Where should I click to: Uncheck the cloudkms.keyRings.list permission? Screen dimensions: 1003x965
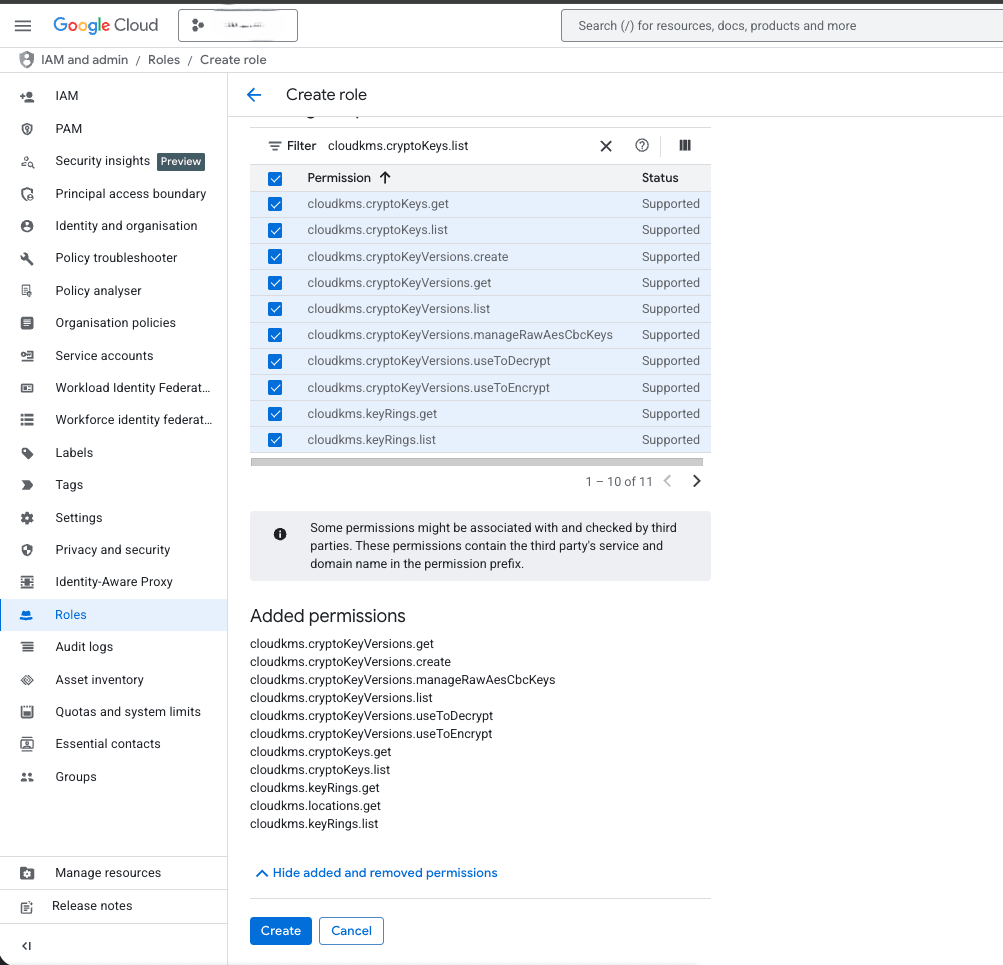click(274, 440)
